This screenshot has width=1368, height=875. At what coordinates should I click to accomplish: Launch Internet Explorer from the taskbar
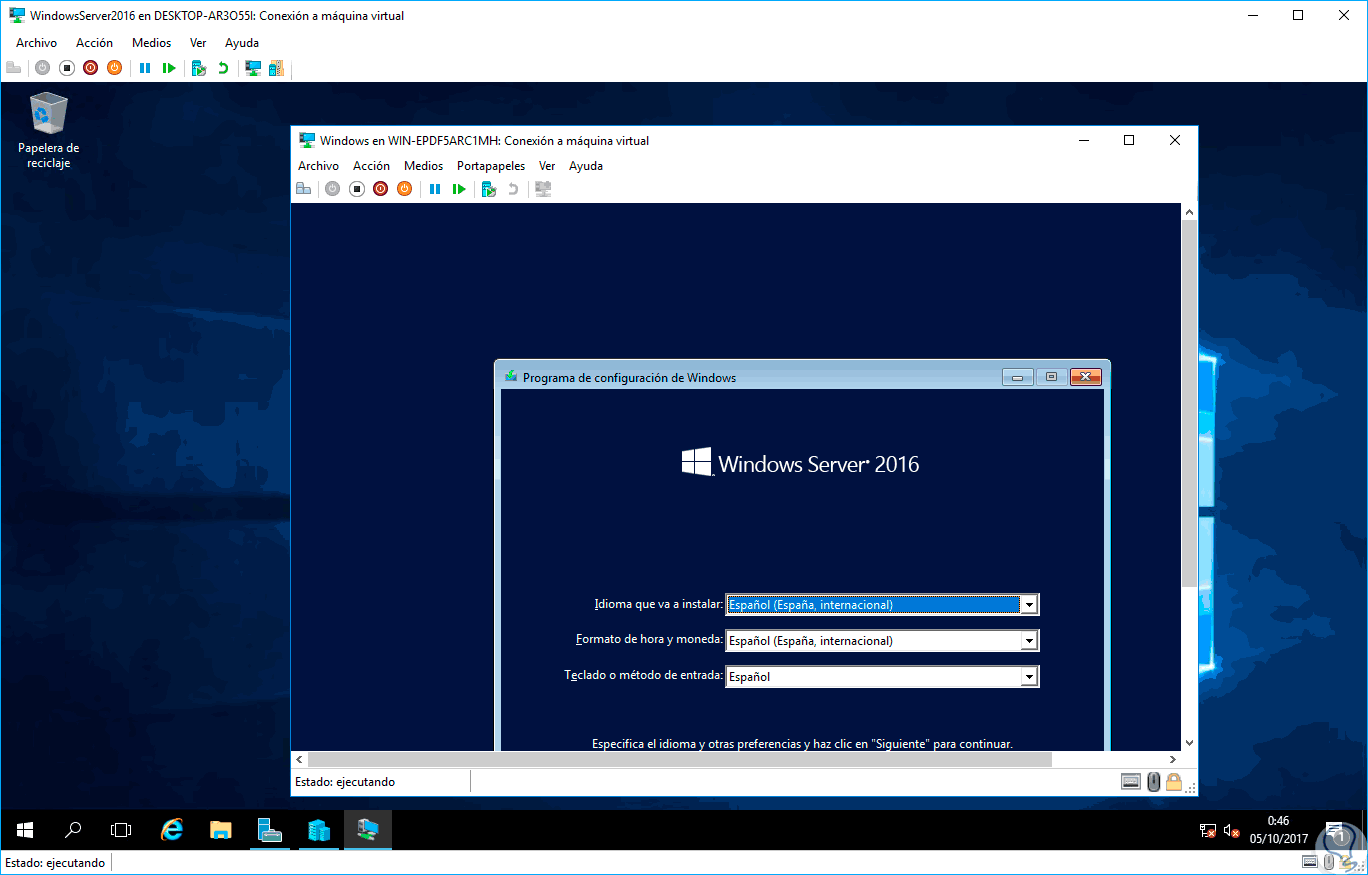[172, 830]
